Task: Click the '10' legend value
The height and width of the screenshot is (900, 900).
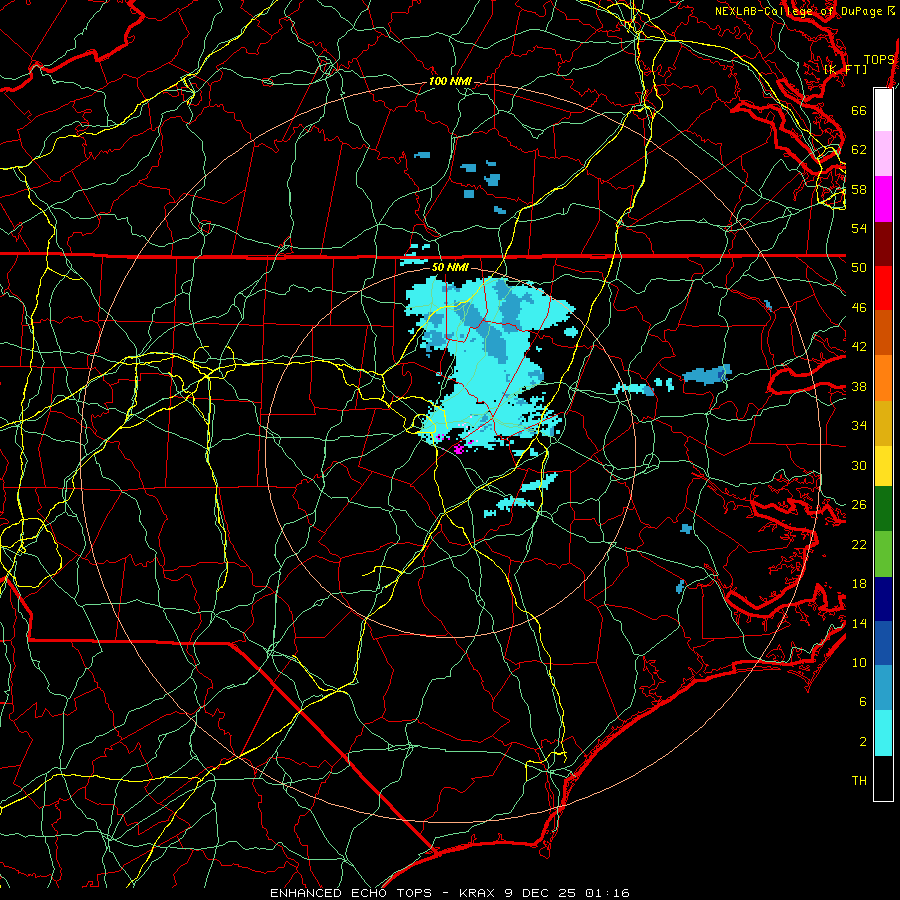Action: [859, 662]
